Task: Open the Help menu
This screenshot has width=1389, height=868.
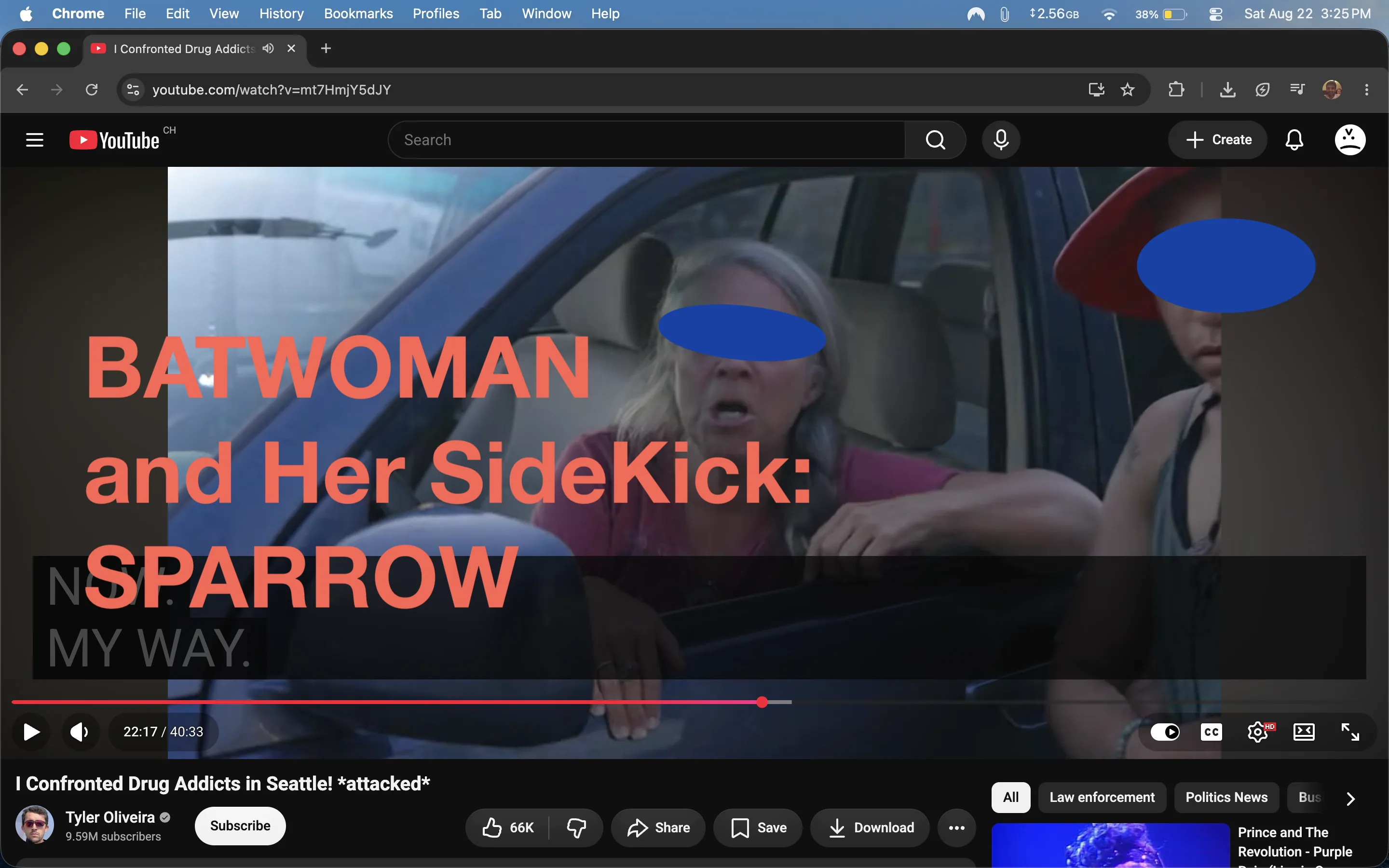Action: coord(605,14)
